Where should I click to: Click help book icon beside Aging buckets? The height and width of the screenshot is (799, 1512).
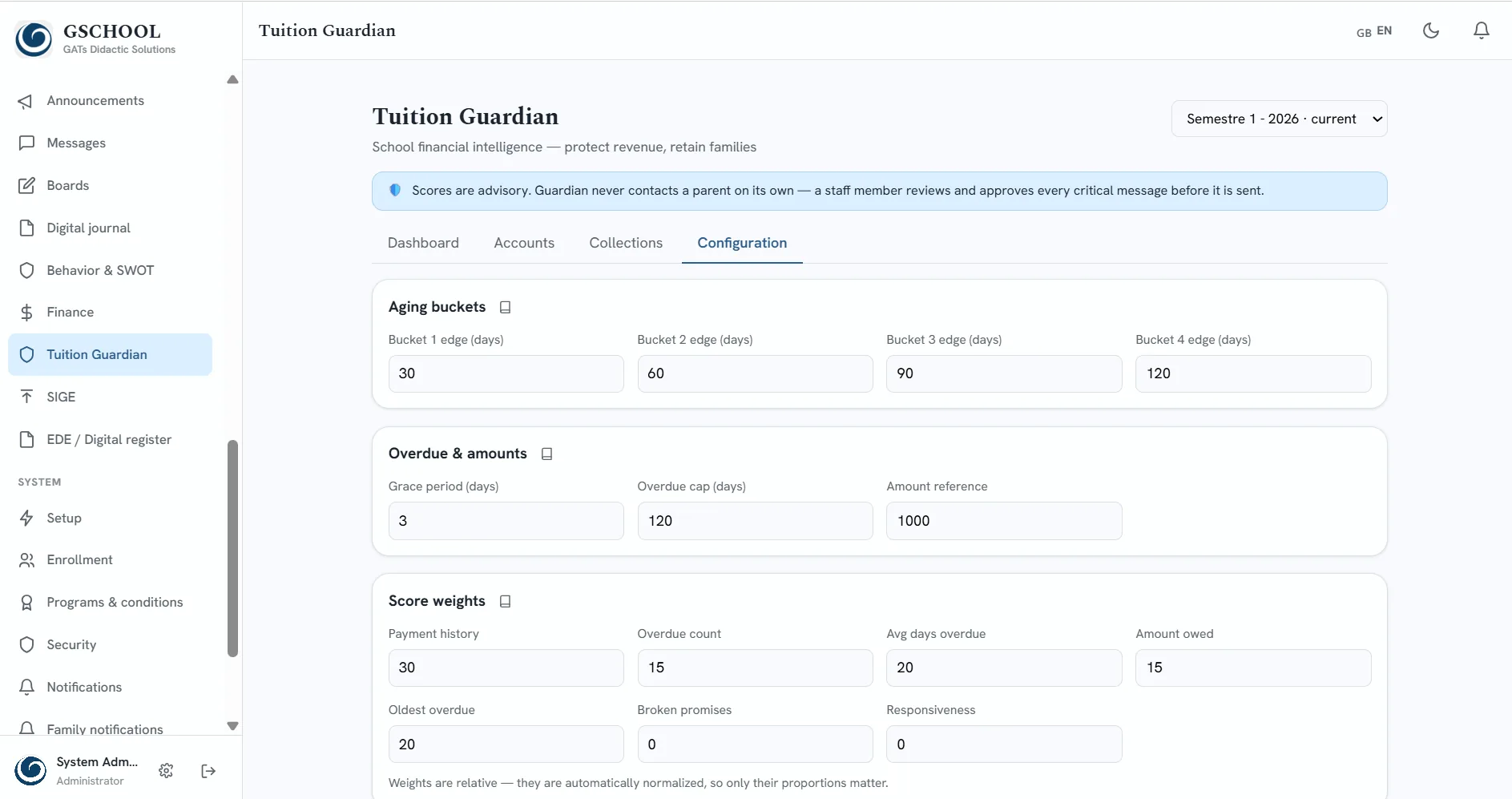506,307
